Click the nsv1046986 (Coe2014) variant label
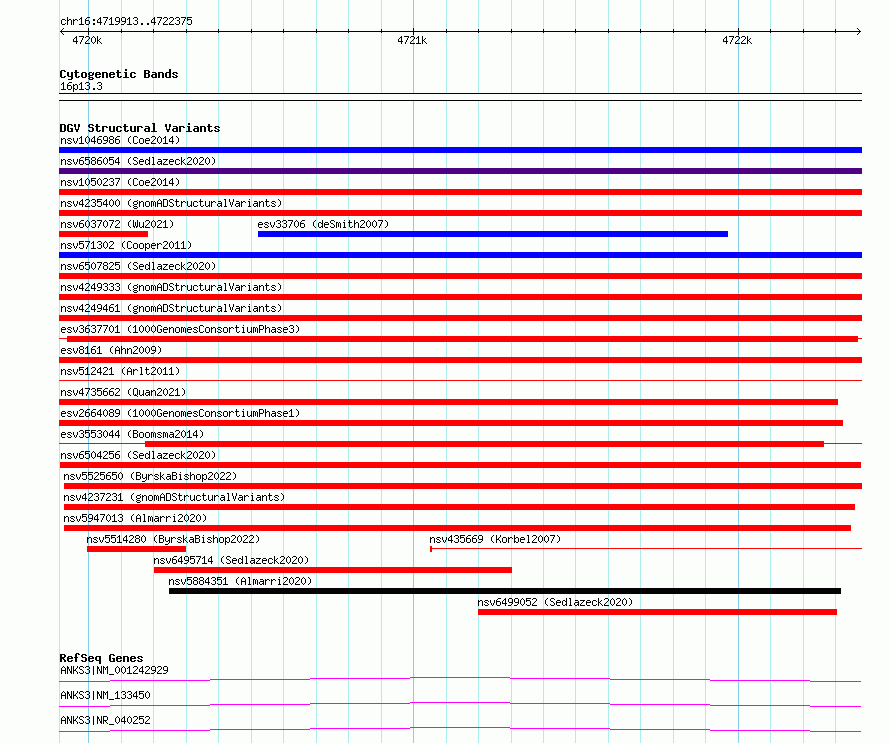 (120, 140)
